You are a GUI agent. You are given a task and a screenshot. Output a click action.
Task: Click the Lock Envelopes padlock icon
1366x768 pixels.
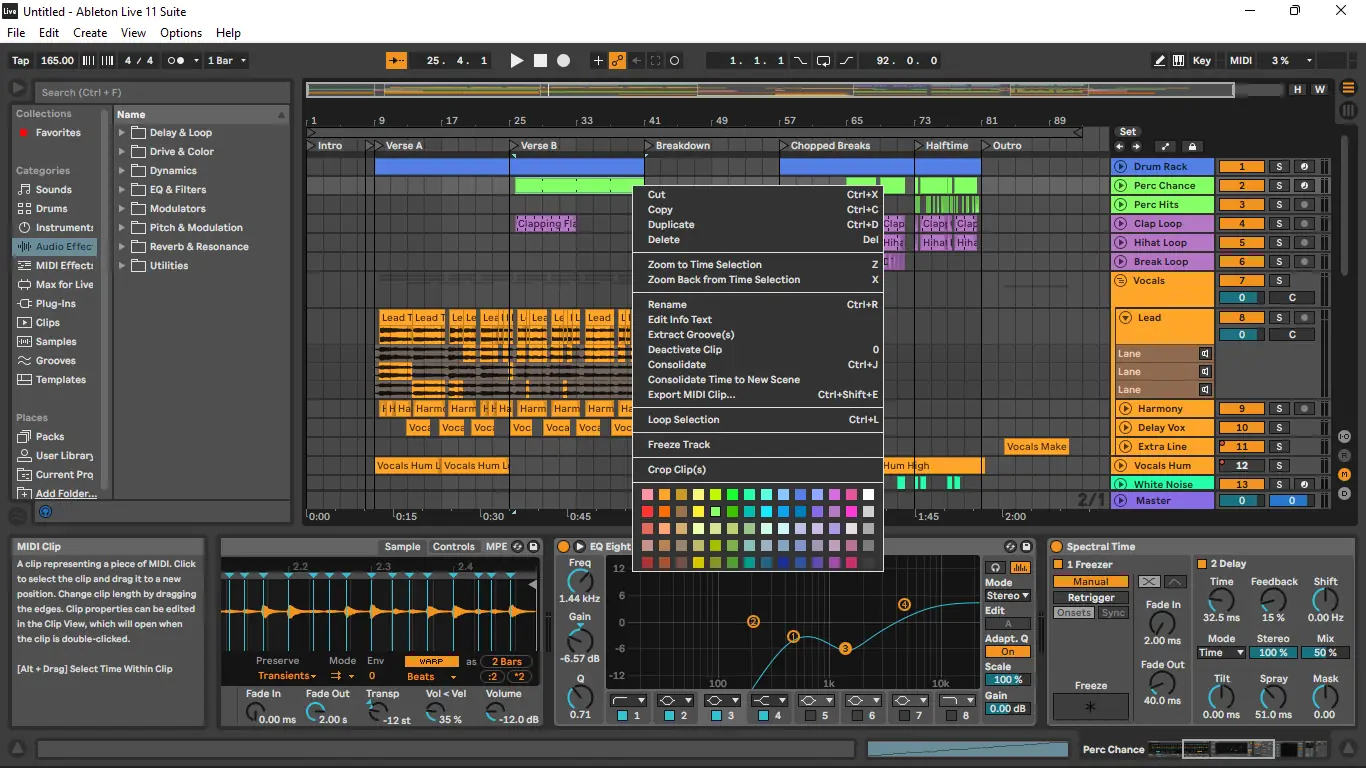click(x=1192, y=147)
